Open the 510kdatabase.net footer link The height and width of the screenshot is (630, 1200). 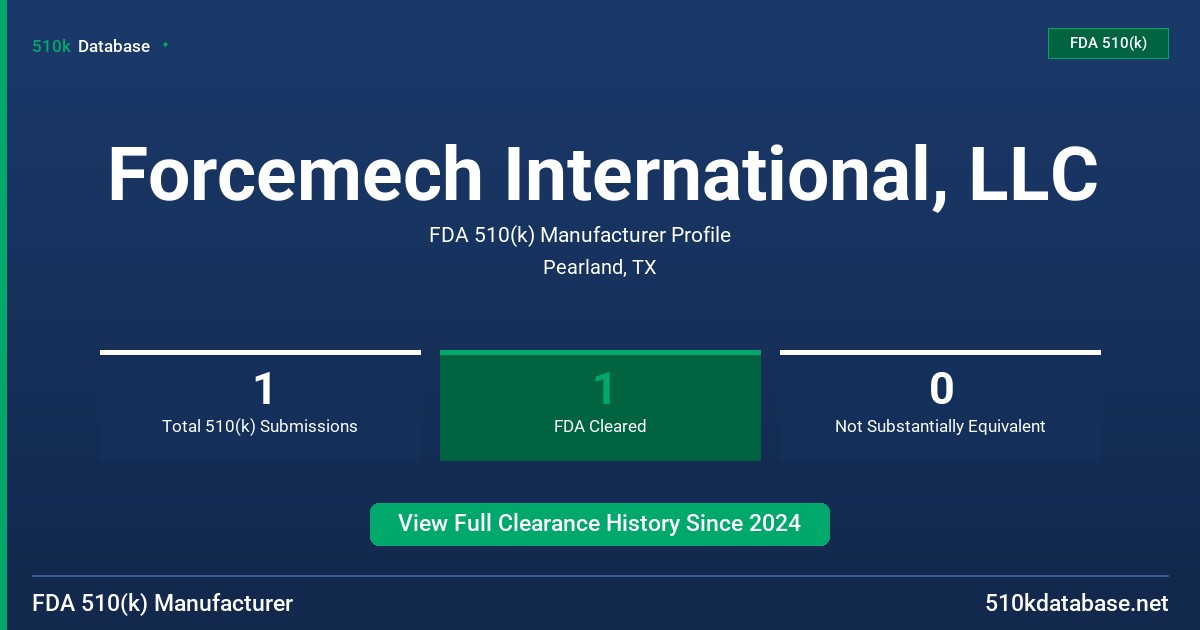1076,603
